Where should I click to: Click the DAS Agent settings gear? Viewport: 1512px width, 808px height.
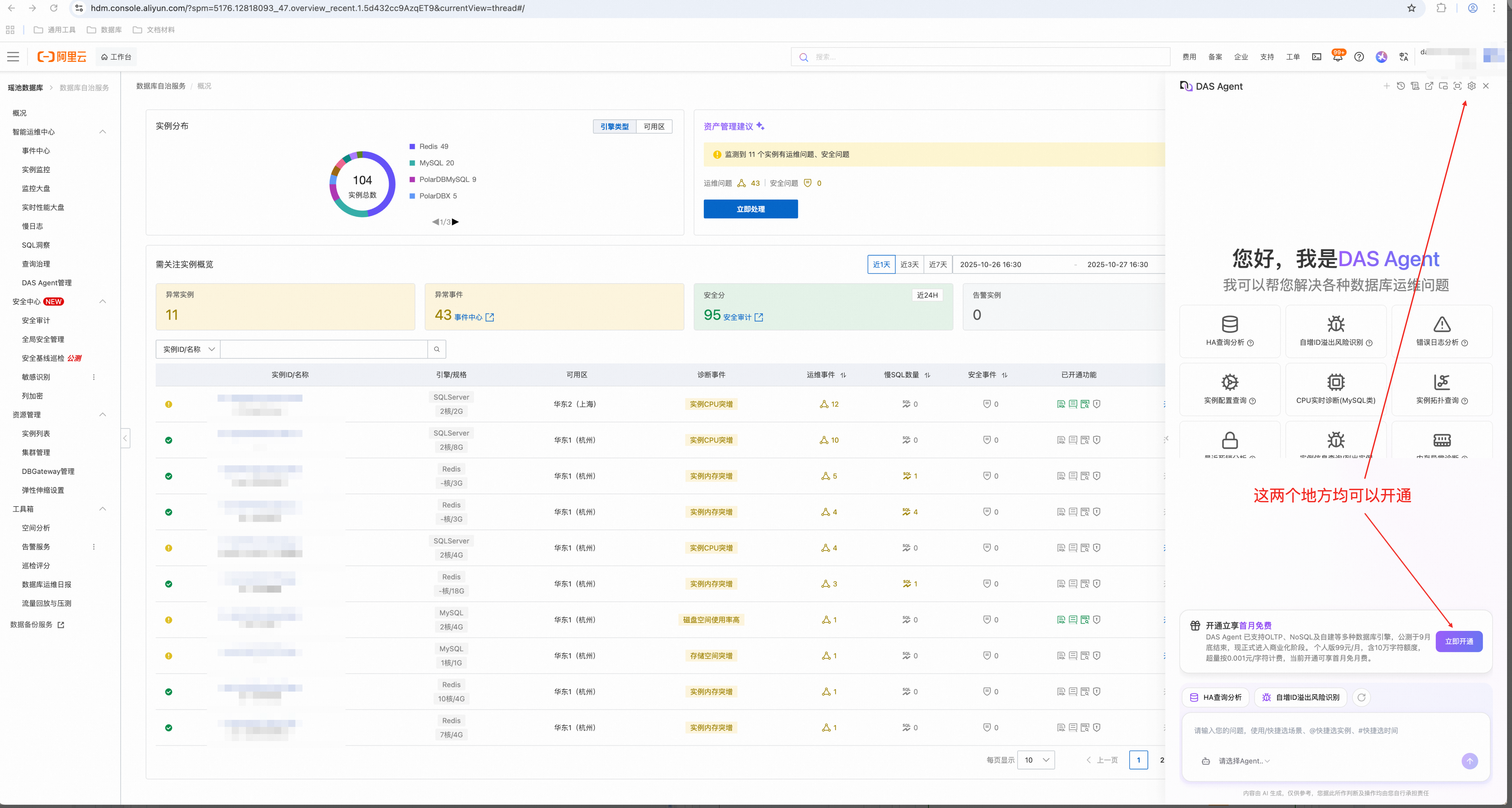1471,86
